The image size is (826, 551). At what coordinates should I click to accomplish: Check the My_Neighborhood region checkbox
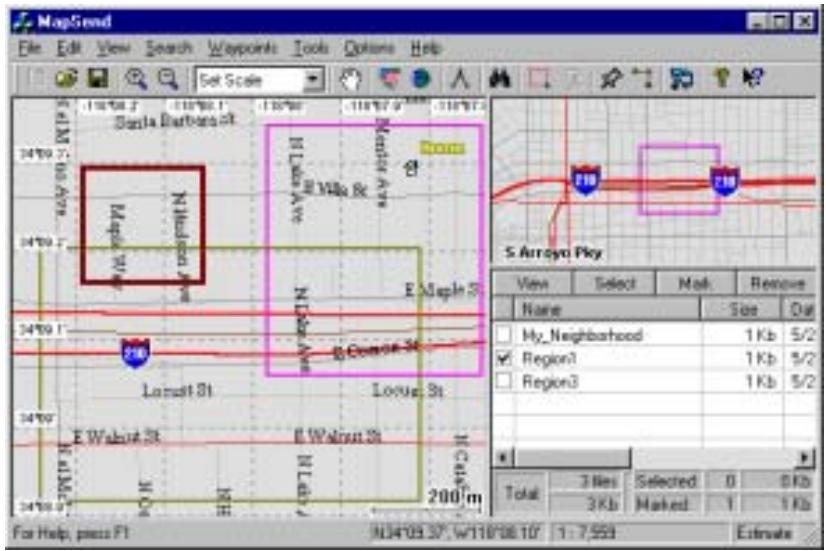[x=504, y=334]
